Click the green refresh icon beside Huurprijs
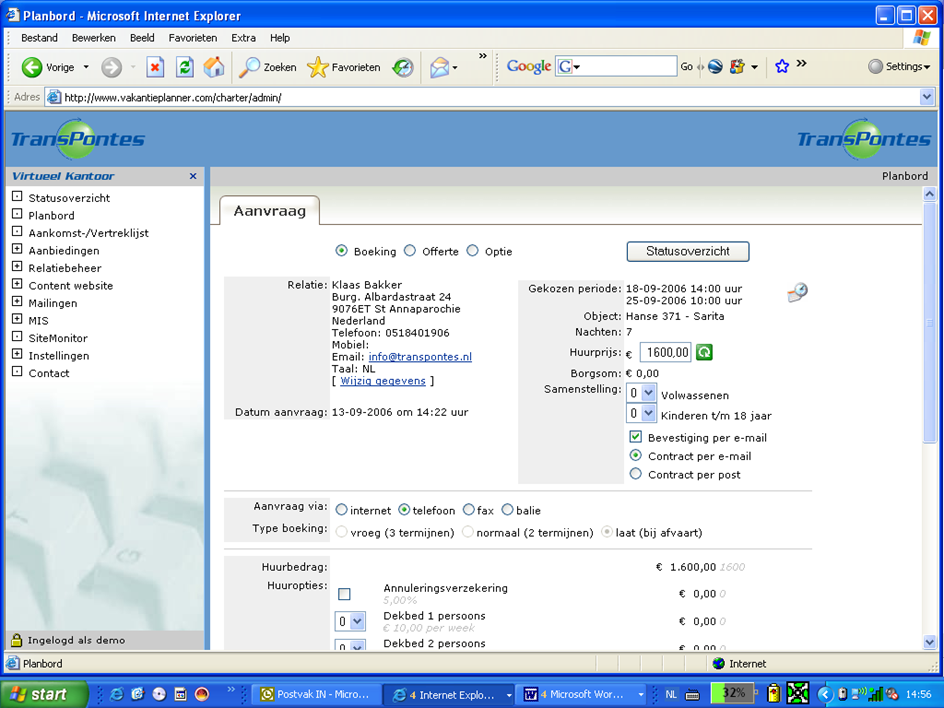944x708 pixels. pos(704,352)
